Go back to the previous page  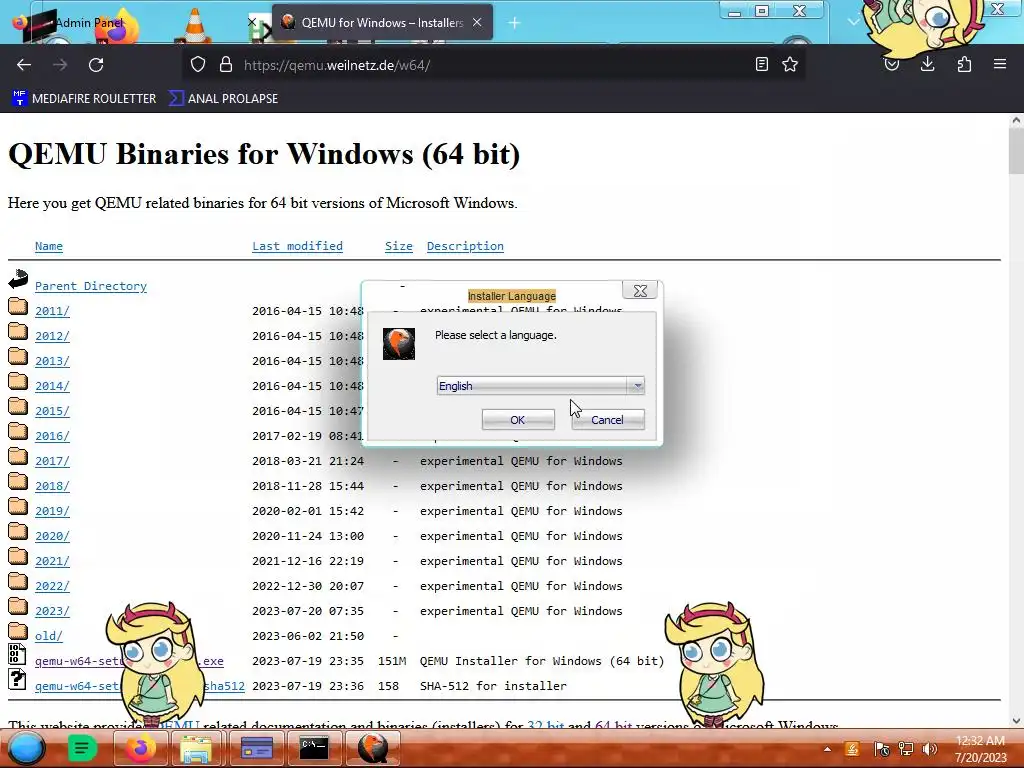coord(24,65)
